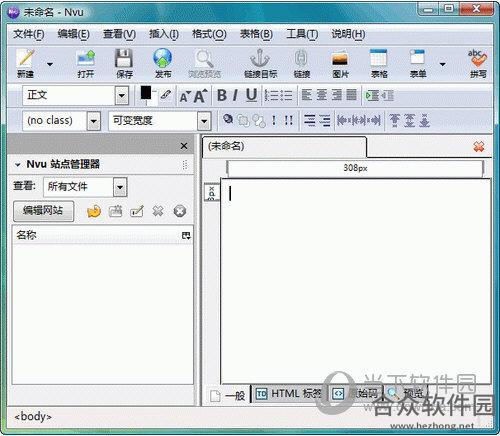Click the browser preview magnifier icon
The height and width of the screenshot is (436, 500).
[204, 63]
